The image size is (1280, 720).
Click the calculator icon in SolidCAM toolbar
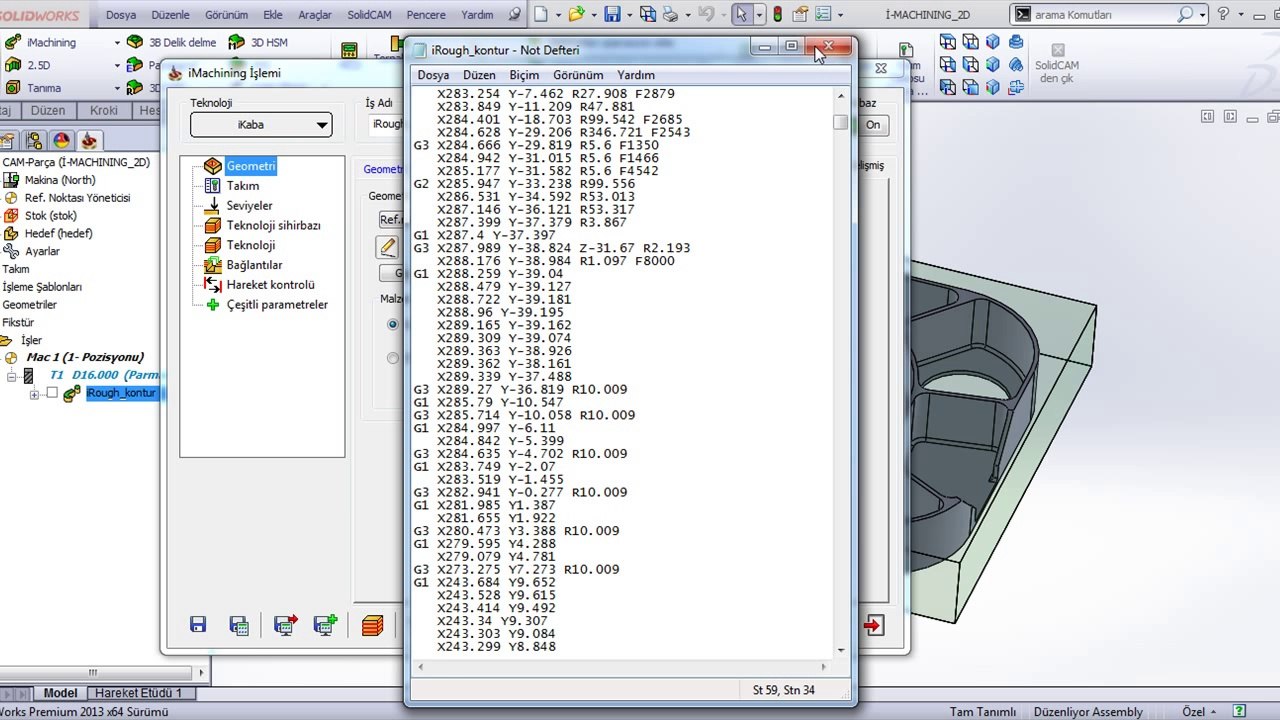(349, 52)
